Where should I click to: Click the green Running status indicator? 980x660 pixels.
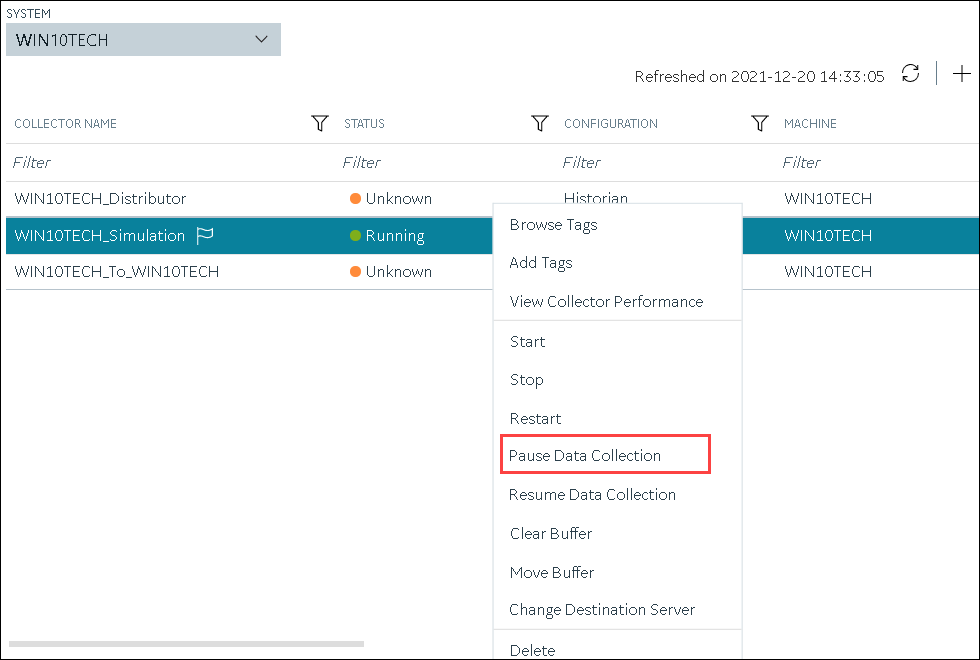tap(356, 236)
